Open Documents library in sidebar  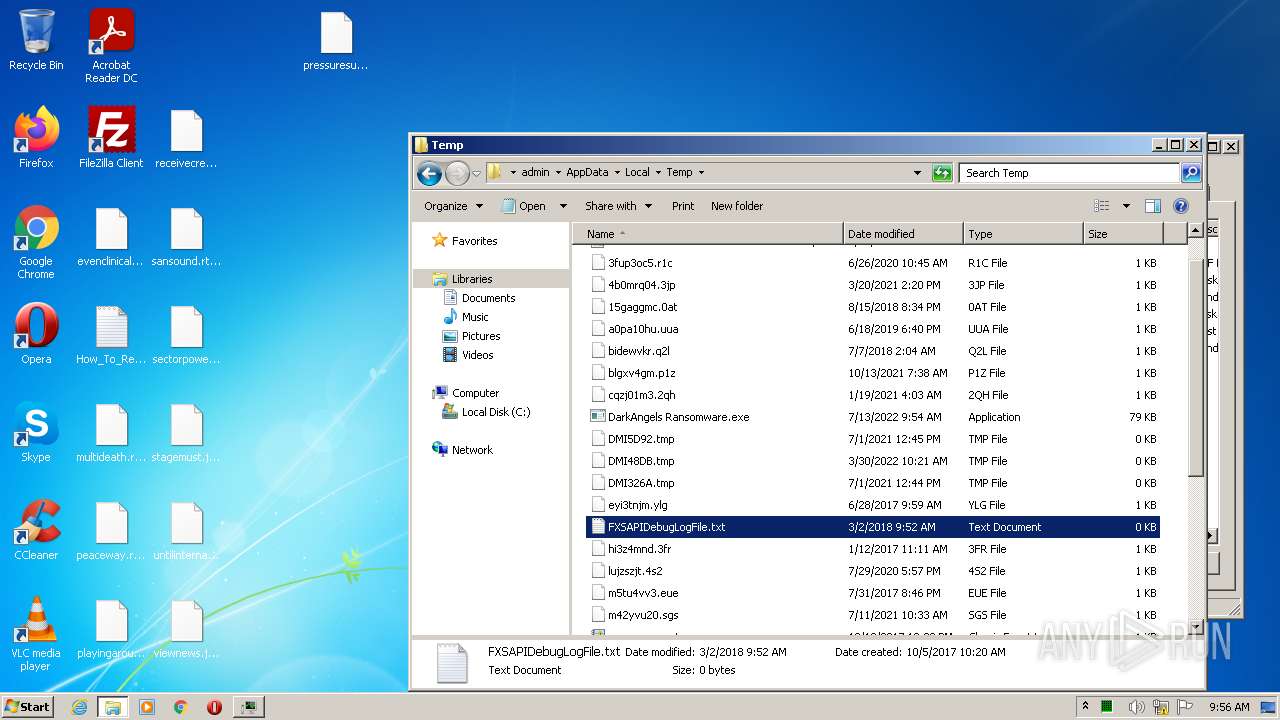tap(488, 298)
